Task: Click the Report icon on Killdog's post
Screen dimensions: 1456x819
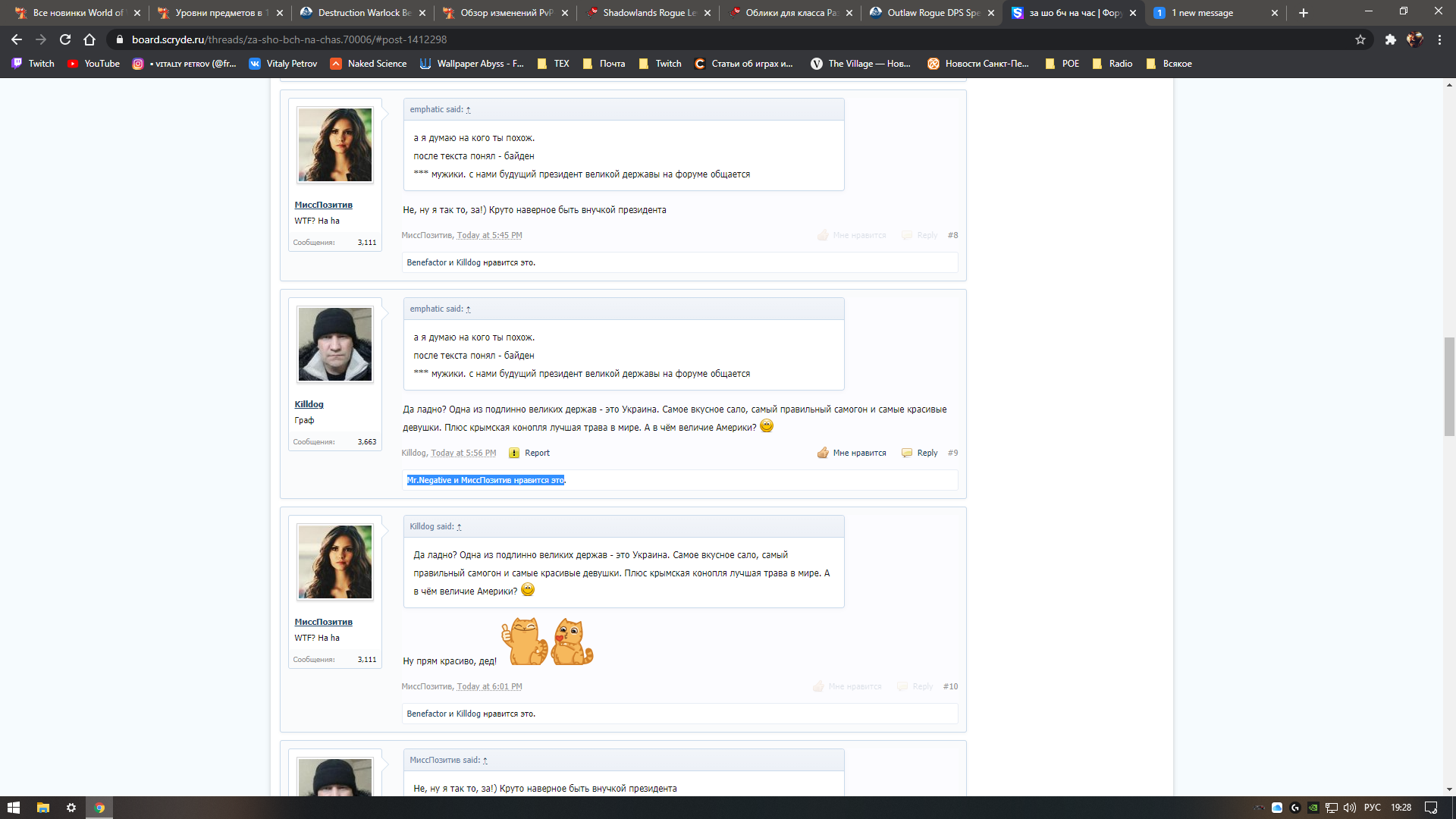Action: (514, 453)
